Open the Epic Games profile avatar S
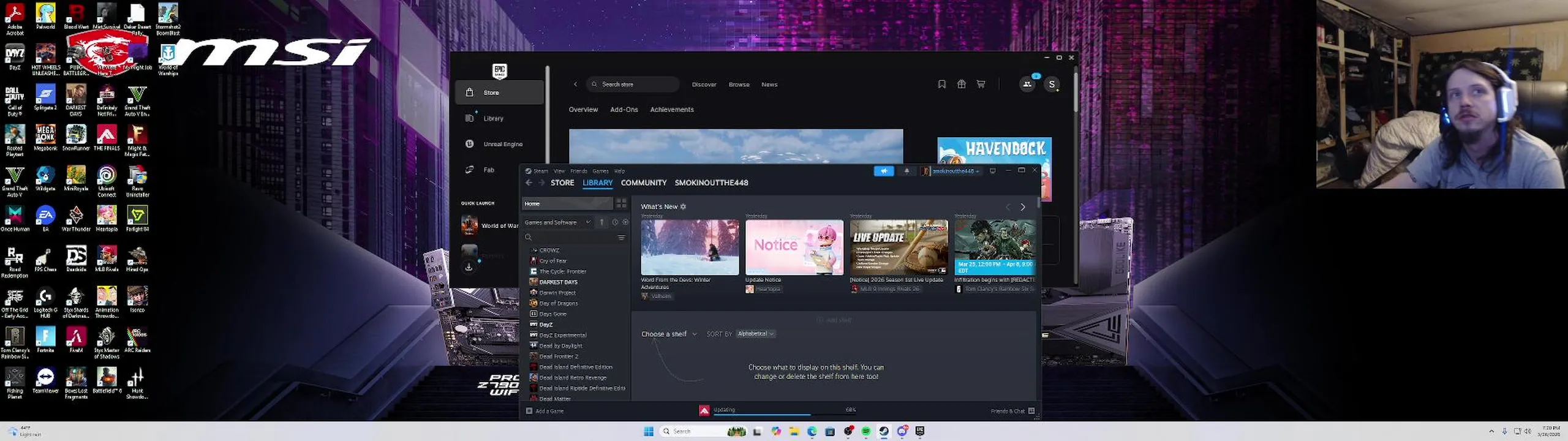The width and height of the screenshot is (1568, 441). [1052, 85]
